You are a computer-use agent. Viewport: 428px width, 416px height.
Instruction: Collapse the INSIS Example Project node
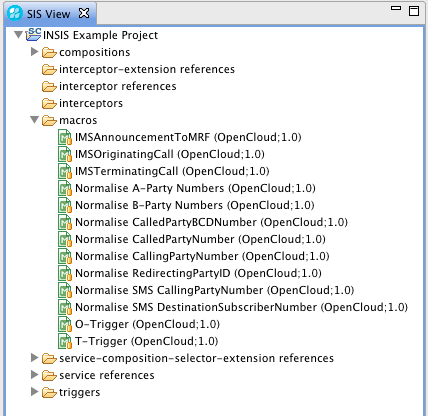coord(19,34)
